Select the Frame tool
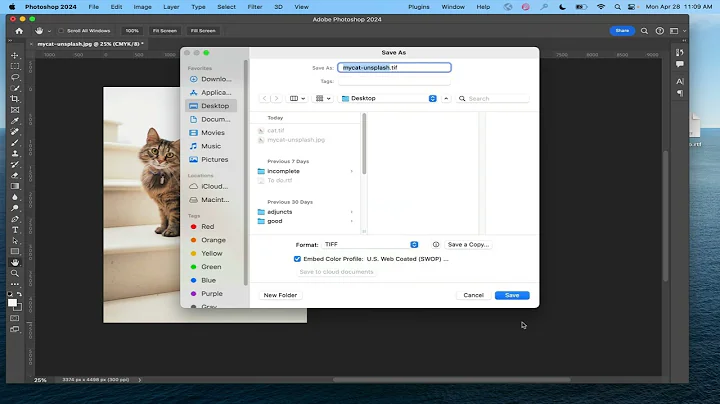720x404 pixels. pyautogui.click(x=15, y=110)
